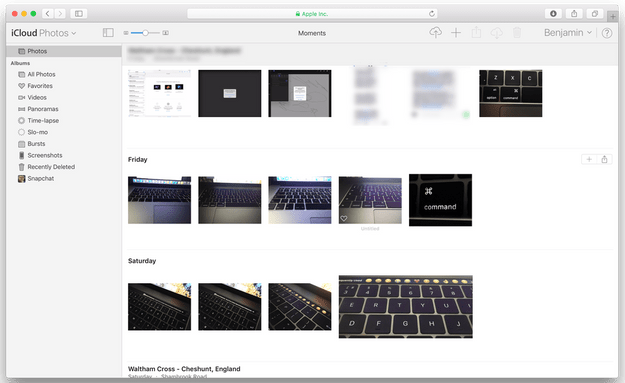
Task: Adjust the thumbnail size slider knob
Action: click(x=145, y=33)
